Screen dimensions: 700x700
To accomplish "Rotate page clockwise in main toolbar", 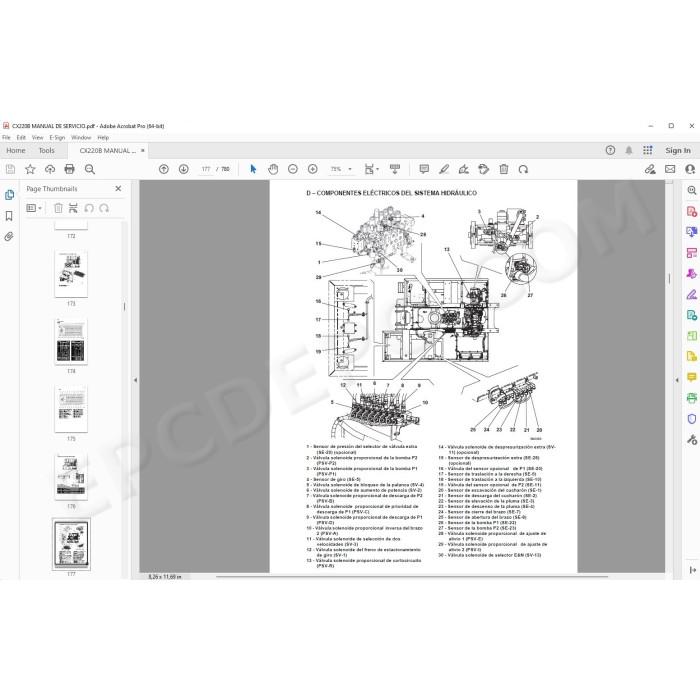I will pyautogui.click(x=523, y=169).
